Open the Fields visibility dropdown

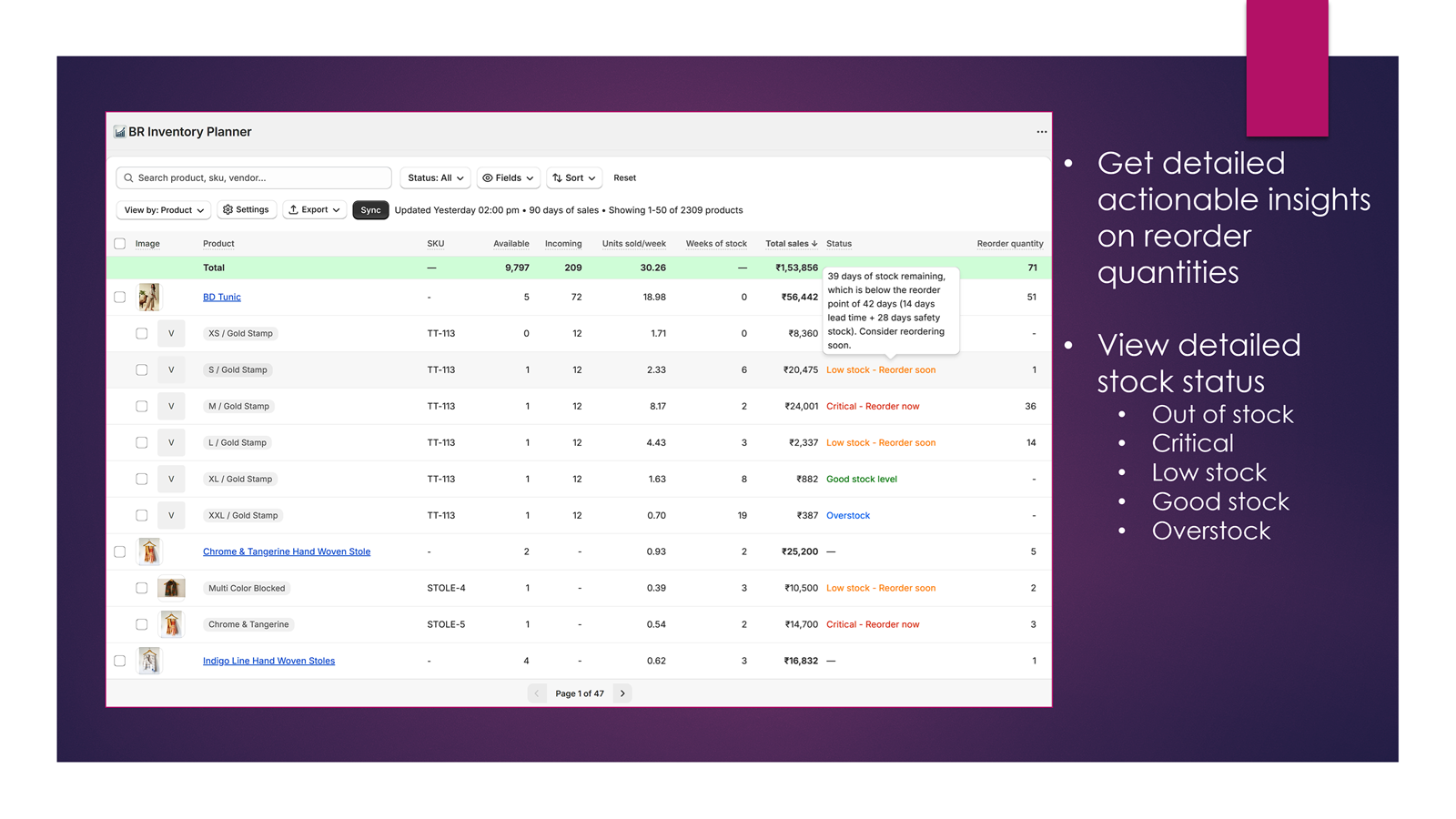[x=508, y=178]
